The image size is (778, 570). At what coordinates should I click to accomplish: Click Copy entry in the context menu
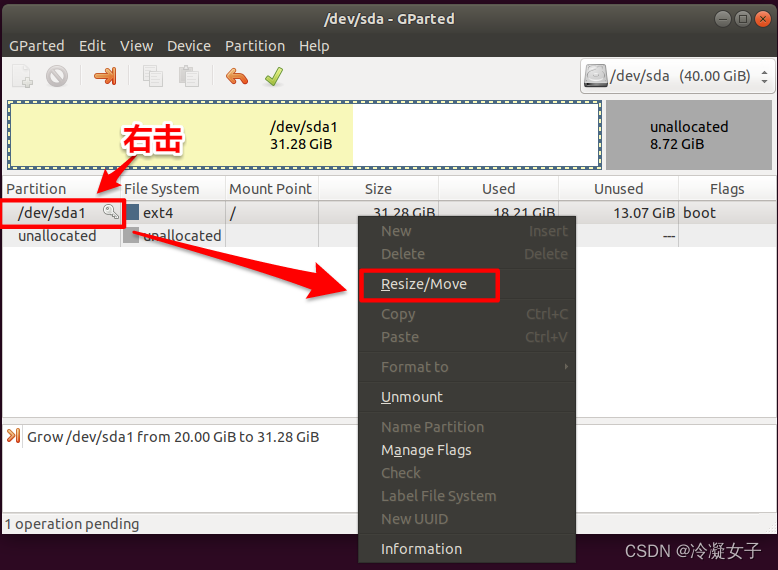click(x=467, y=314)
